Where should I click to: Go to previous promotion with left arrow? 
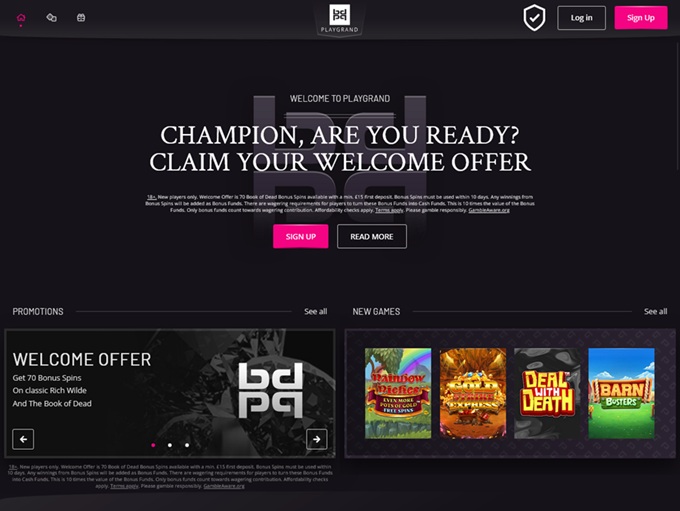pyautogui.click(x=23, y=439)
